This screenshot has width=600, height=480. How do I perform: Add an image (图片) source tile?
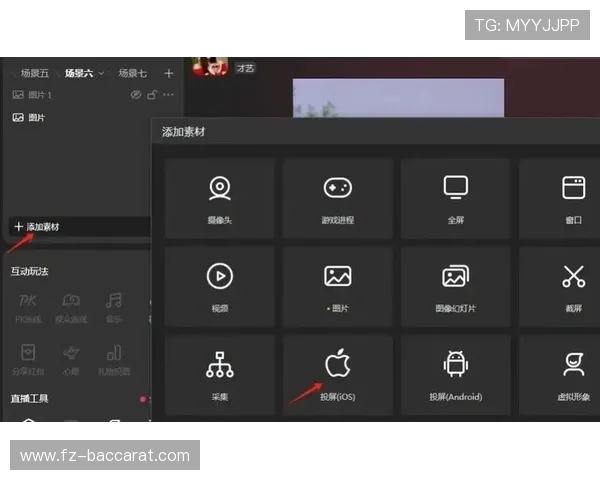[337, 285]
